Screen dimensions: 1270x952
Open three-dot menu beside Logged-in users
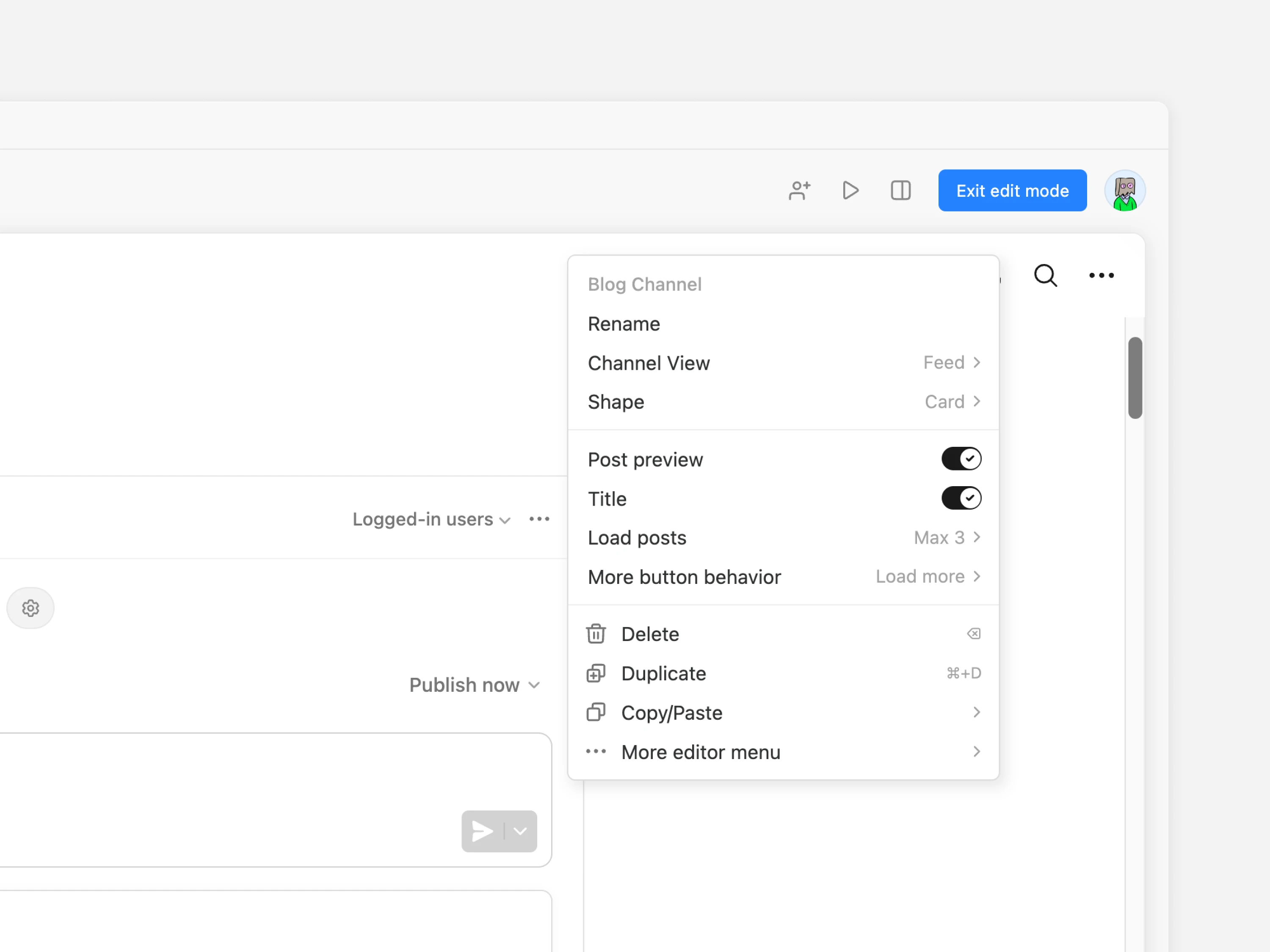[x=539, y=519]
